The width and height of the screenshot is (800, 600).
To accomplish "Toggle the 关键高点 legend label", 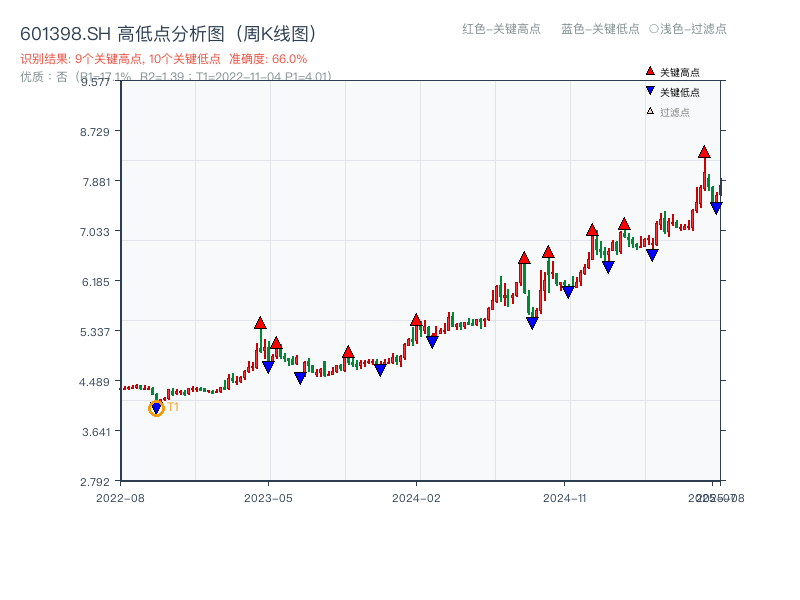I will (x=679, y=72).
